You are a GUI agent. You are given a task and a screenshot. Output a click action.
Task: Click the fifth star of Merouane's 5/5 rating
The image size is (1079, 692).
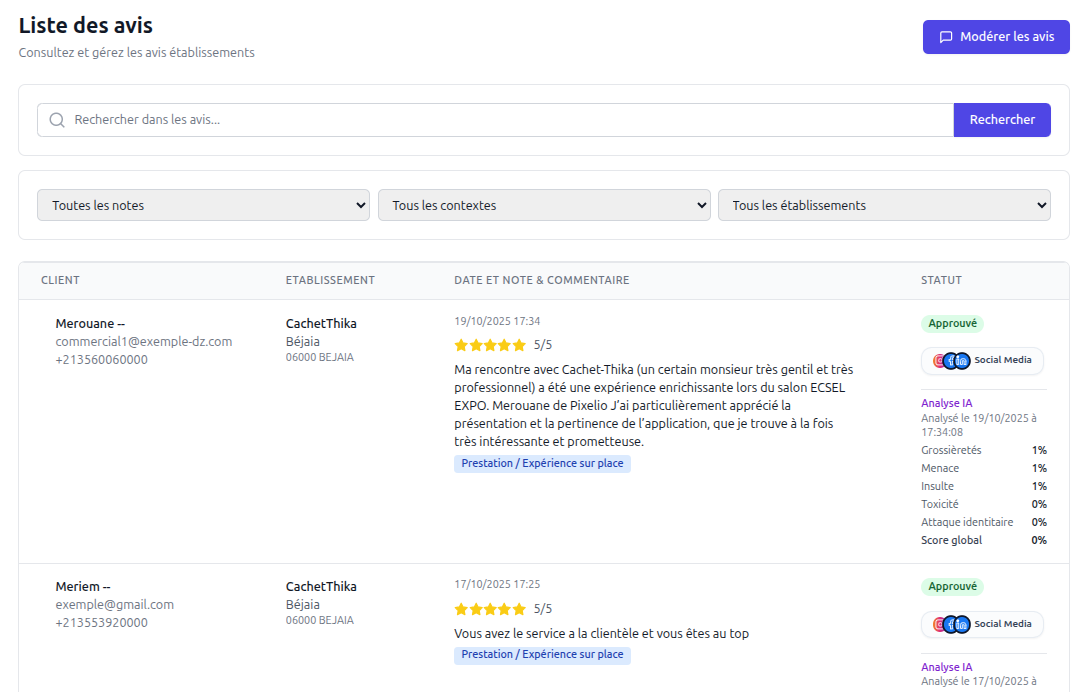pos(518,344)
